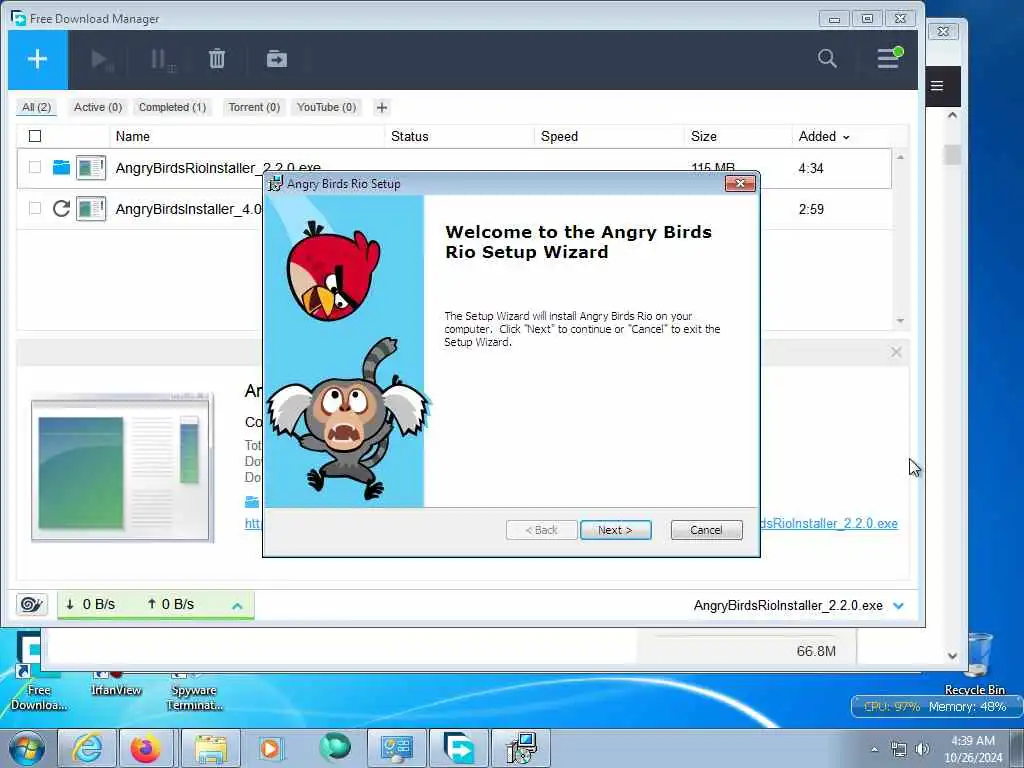Click background window scrollbar down arrow
This screenshot has width=1024, height=768.
click(x=952, y=655)
